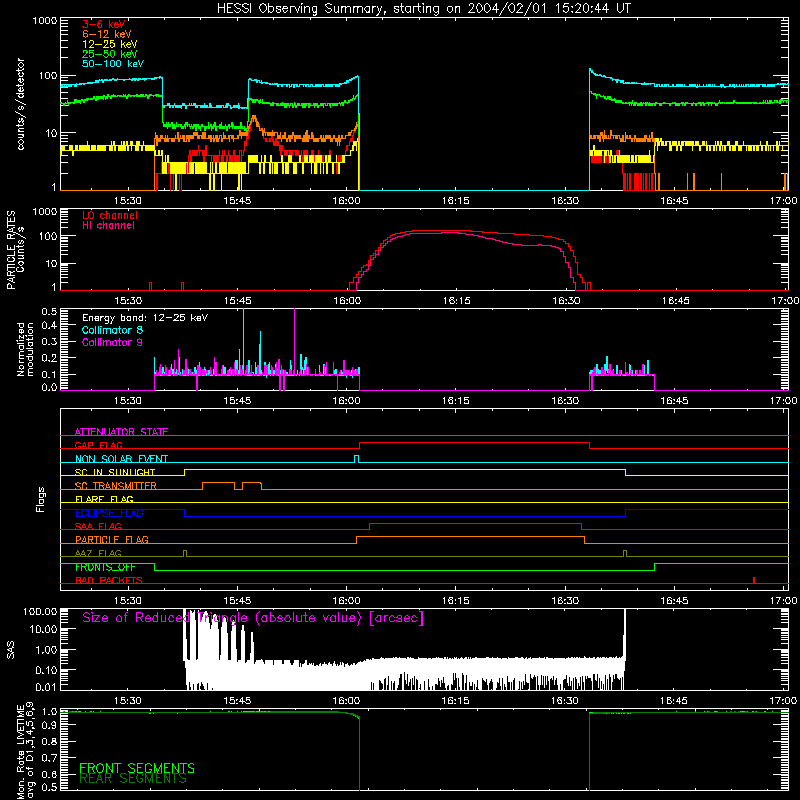Screen dimensions: 800x800
Task: Click the 17:00 time label under the modulation plot
Action: 783,401
